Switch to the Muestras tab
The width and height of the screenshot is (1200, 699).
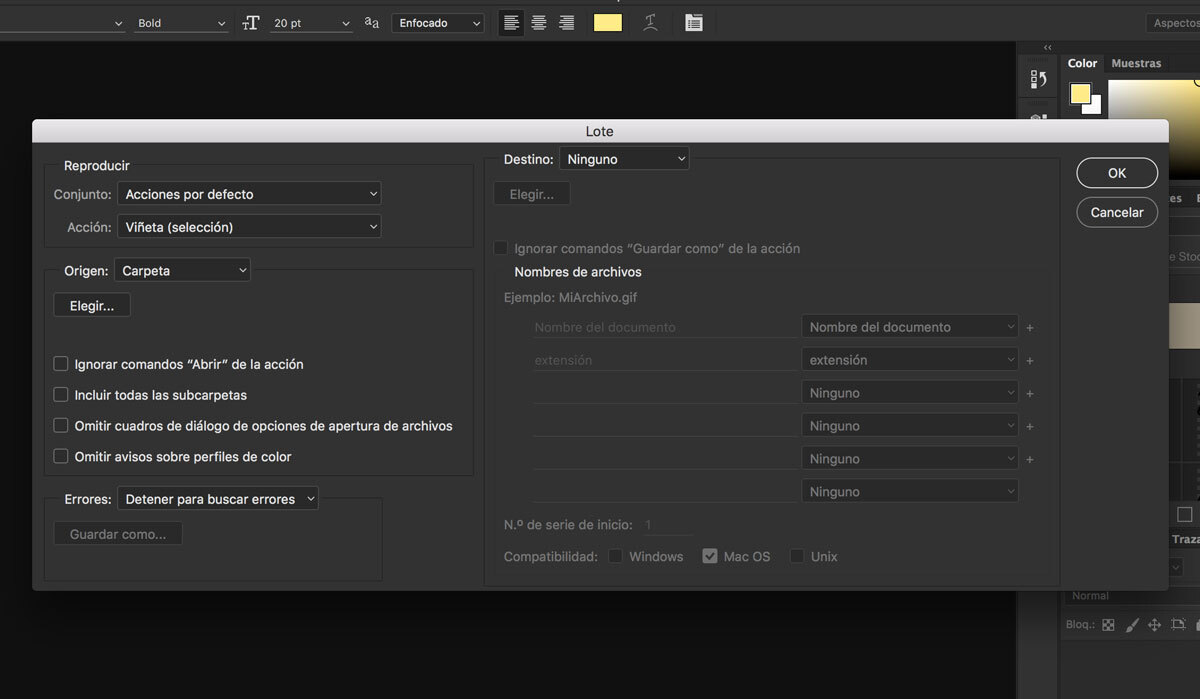[1136, 63]
